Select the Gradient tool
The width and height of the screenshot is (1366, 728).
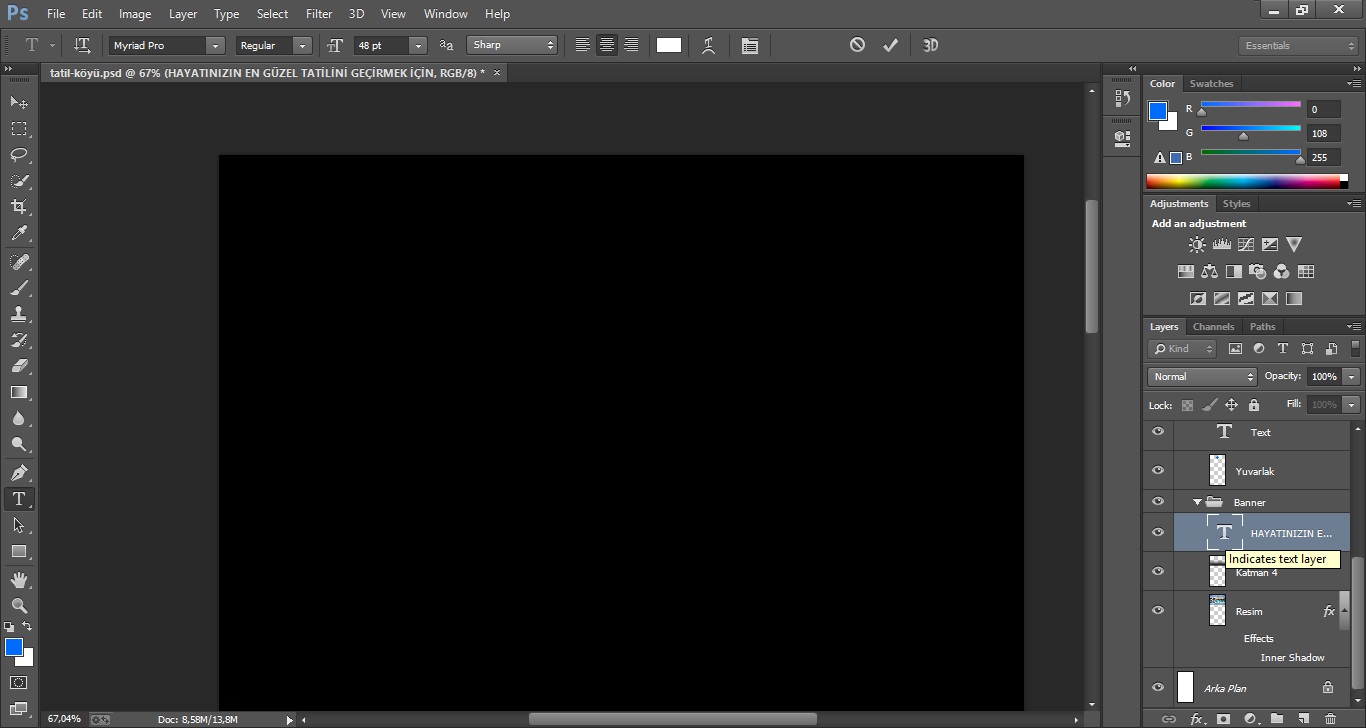point(19,392)
